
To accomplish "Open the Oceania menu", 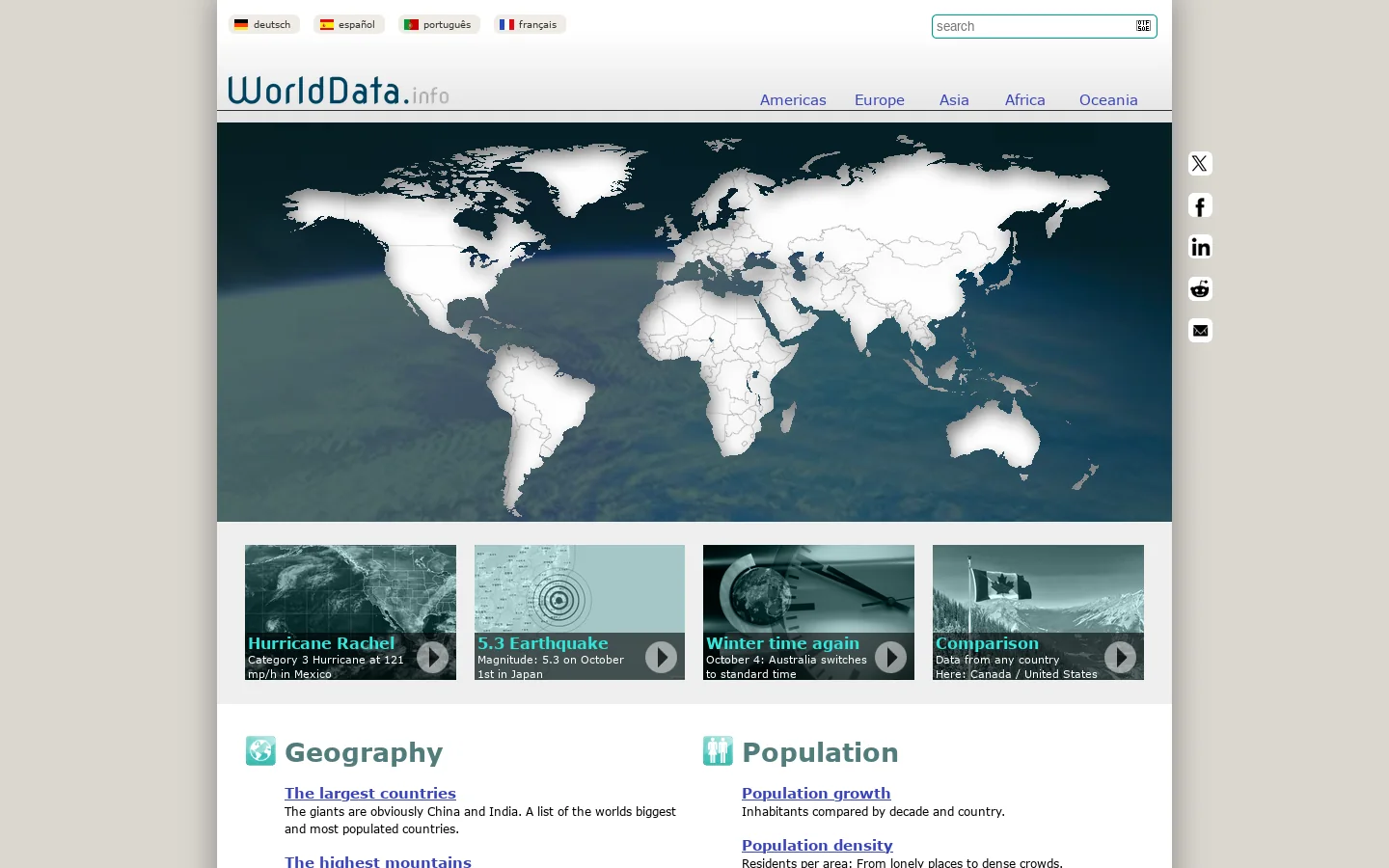I will point(1108,100).
